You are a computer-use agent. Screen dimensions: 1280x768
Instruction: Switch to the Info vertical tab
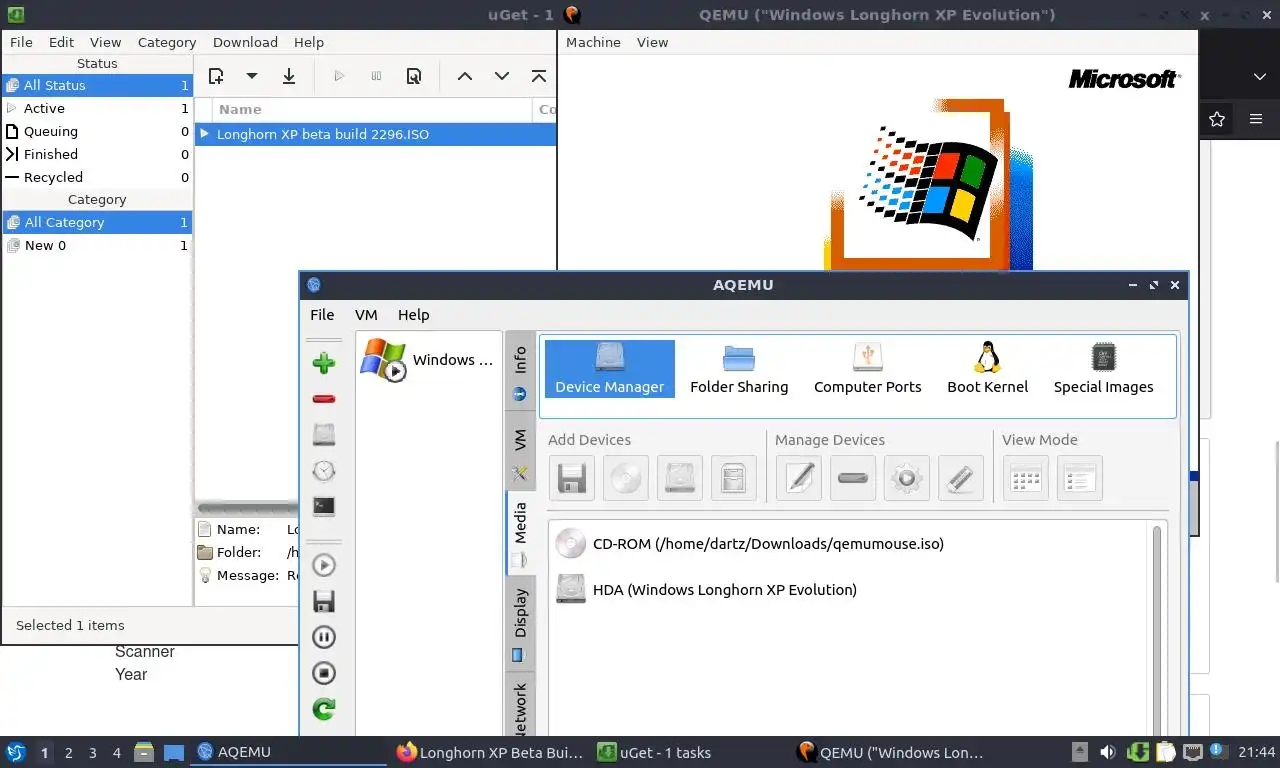pyautogui.click(x=520, y=371)
